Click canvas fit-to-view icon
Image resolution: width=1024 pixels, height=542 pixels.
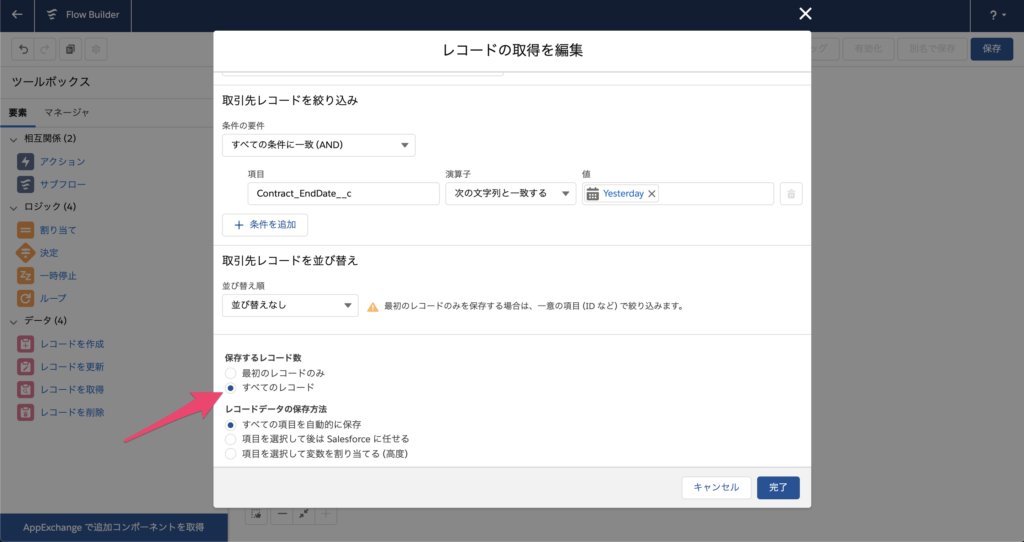pos(304,515)
